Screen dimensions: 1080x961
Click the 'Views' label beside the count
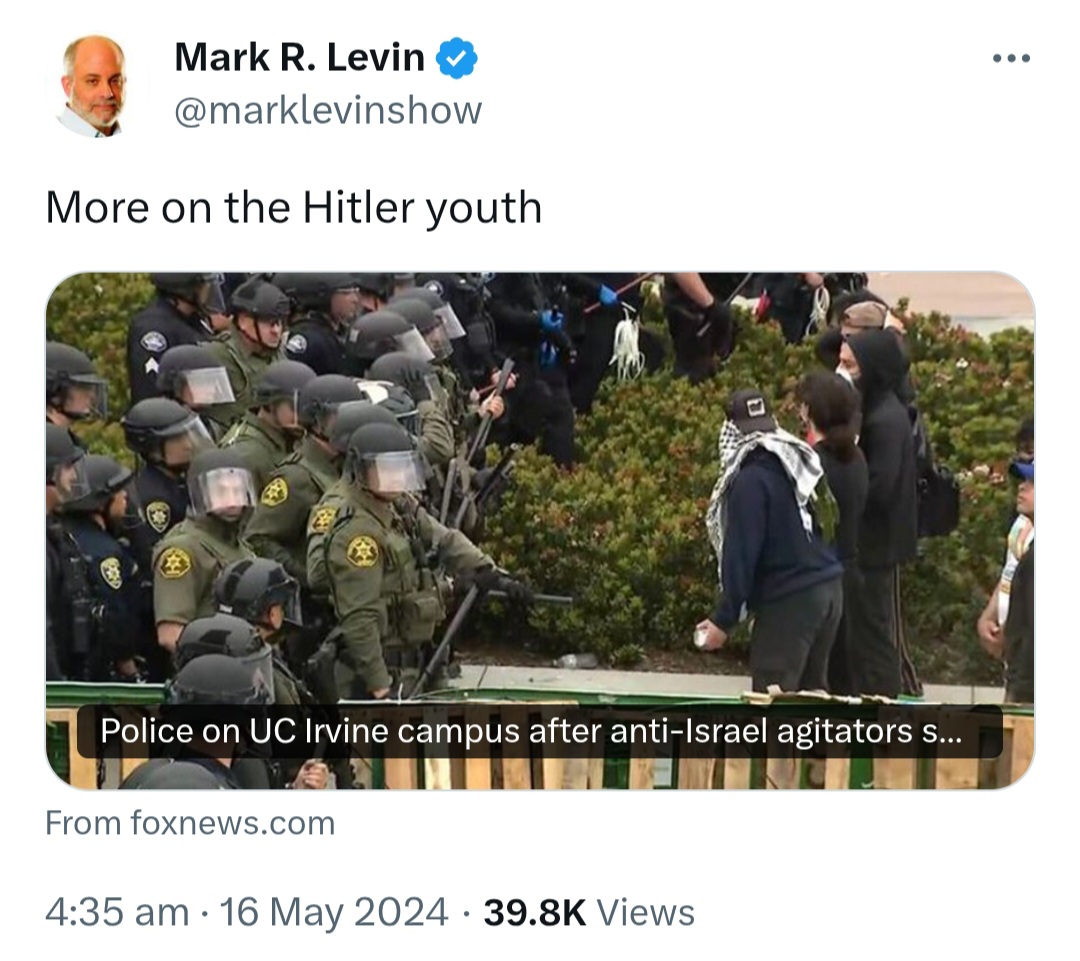click(x=645, y=913)
